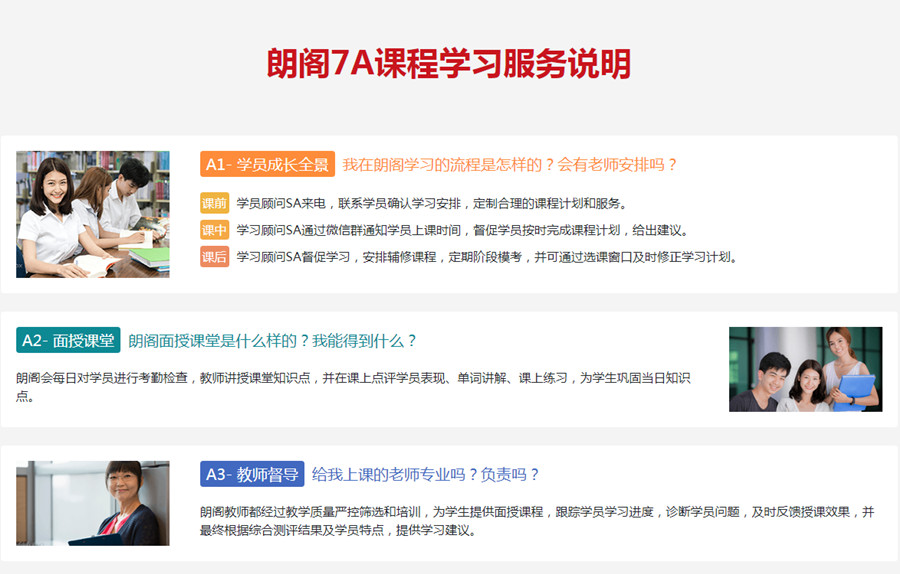Click the orange 课前 badge
Viewport: 900px width, 574px height.
(x=215, y=203)
